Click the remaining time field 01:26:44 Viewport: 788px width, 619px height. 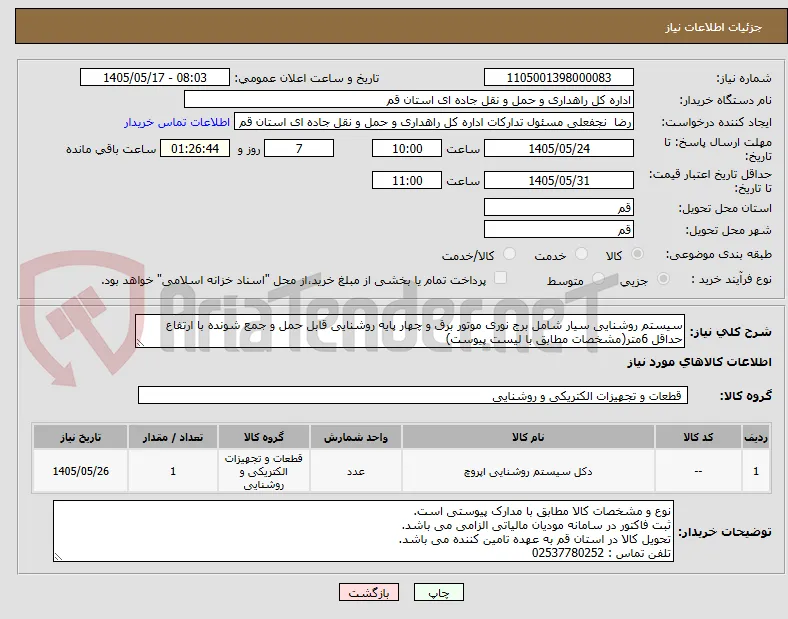[x=195, y=149]
